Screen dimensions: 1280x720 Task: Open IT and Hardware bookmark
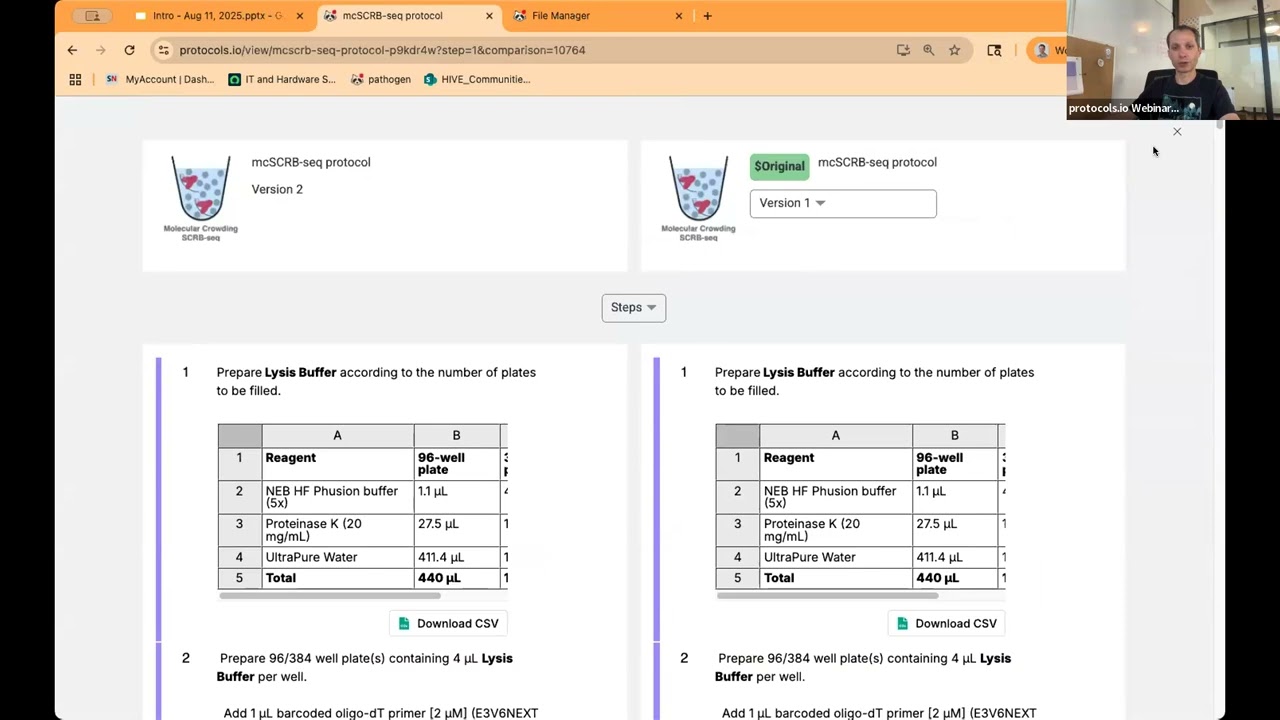(x=282, y=79)
